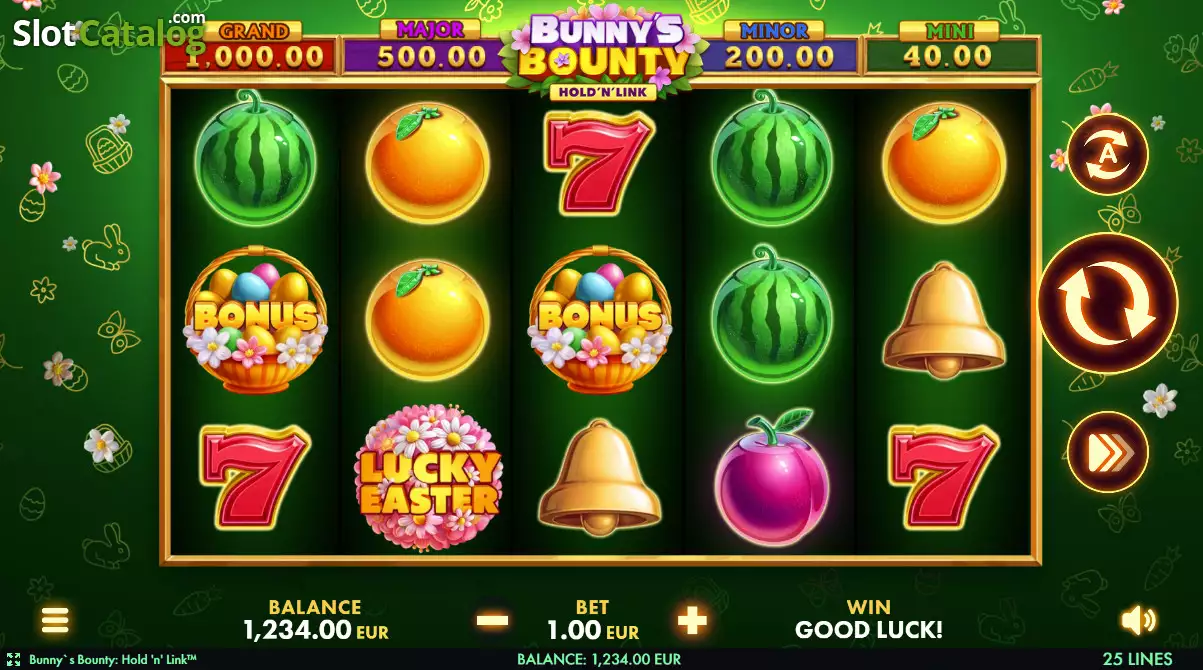Viewport: 1203px width, 670px height.
Task: Mute the game sound via speaker icon
Action: 1138,621
